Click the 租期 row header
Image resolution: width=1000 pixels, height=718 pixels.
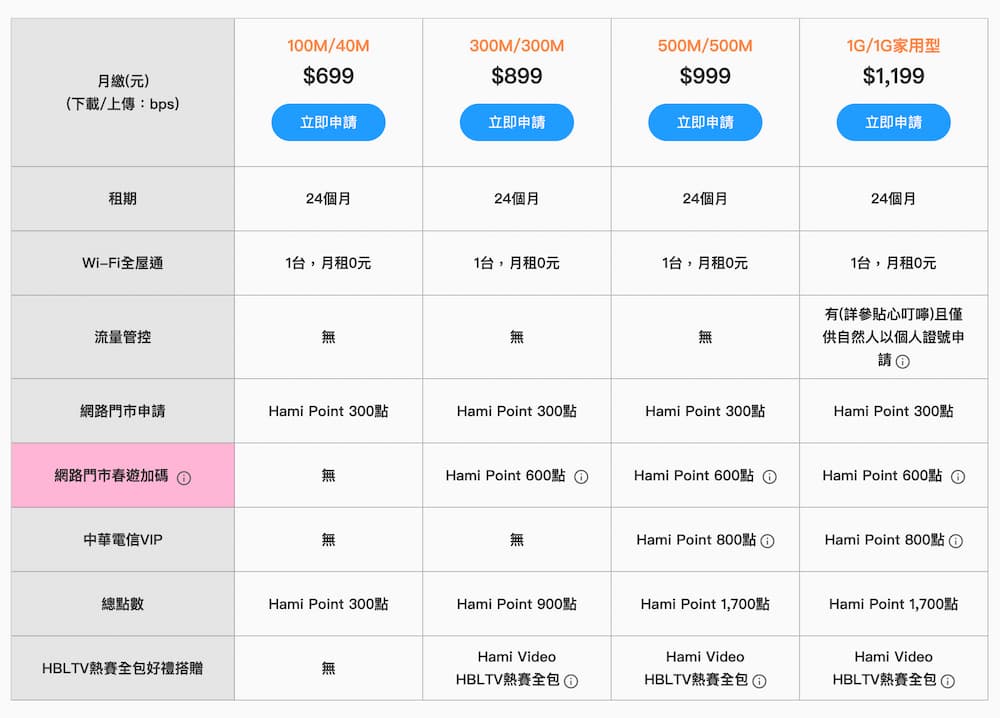tap(121, 199)
